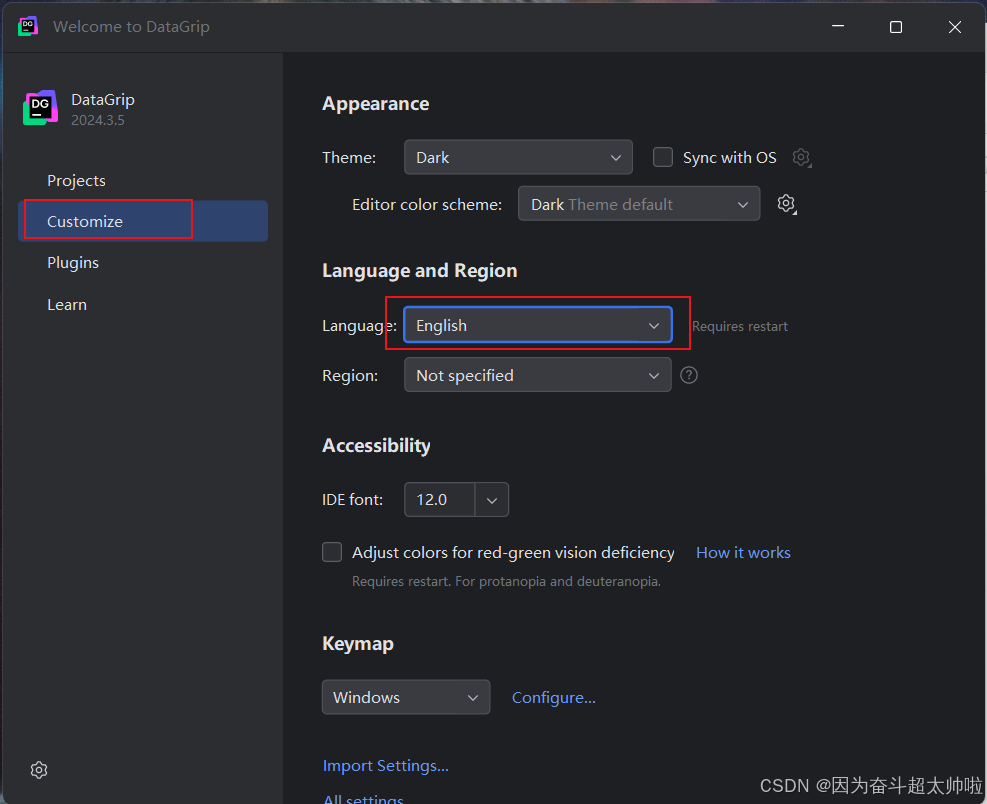
Task: Open the gear menu beside Editor color scheme
Action: 786,204
